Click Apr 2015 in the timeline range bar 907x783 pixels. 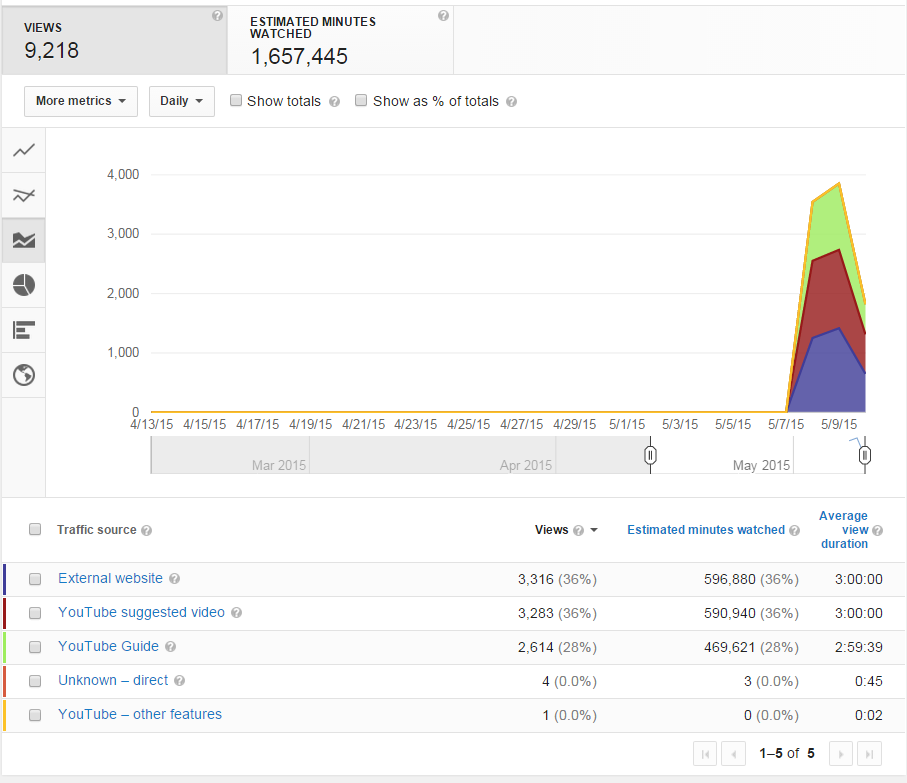point(526,465)
